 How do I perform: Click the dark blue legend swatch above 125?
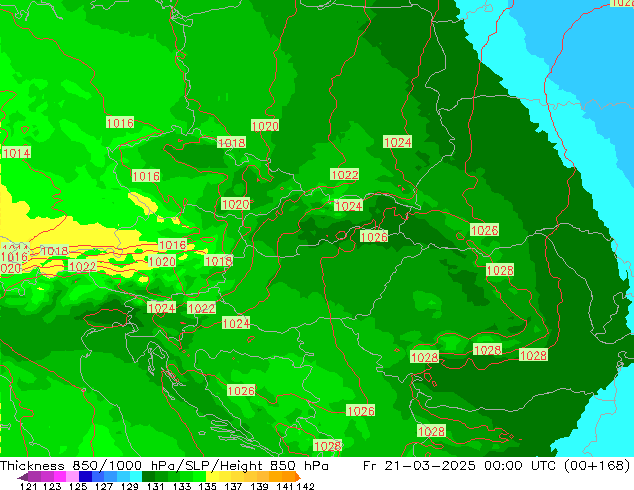tap(85, 476)
